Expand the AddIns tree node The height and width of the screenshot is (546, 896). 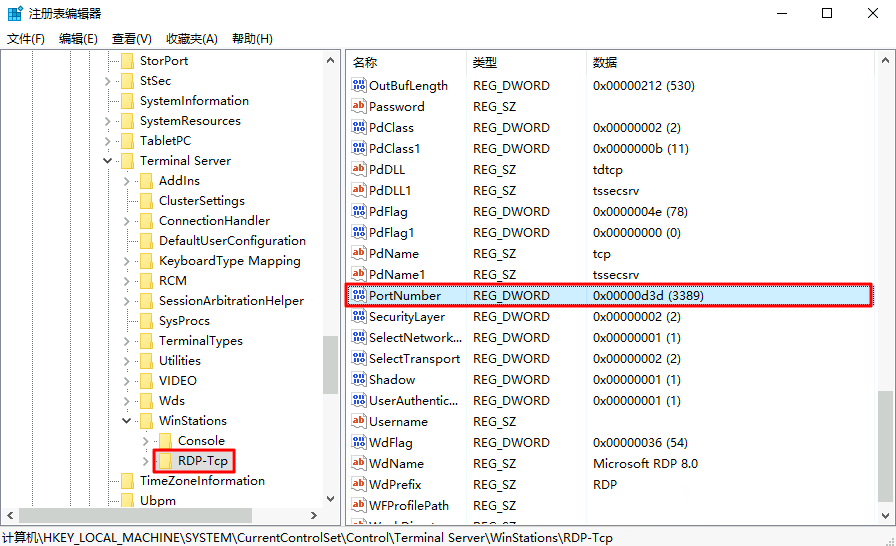pyautogui.click(x=126, y=181)
